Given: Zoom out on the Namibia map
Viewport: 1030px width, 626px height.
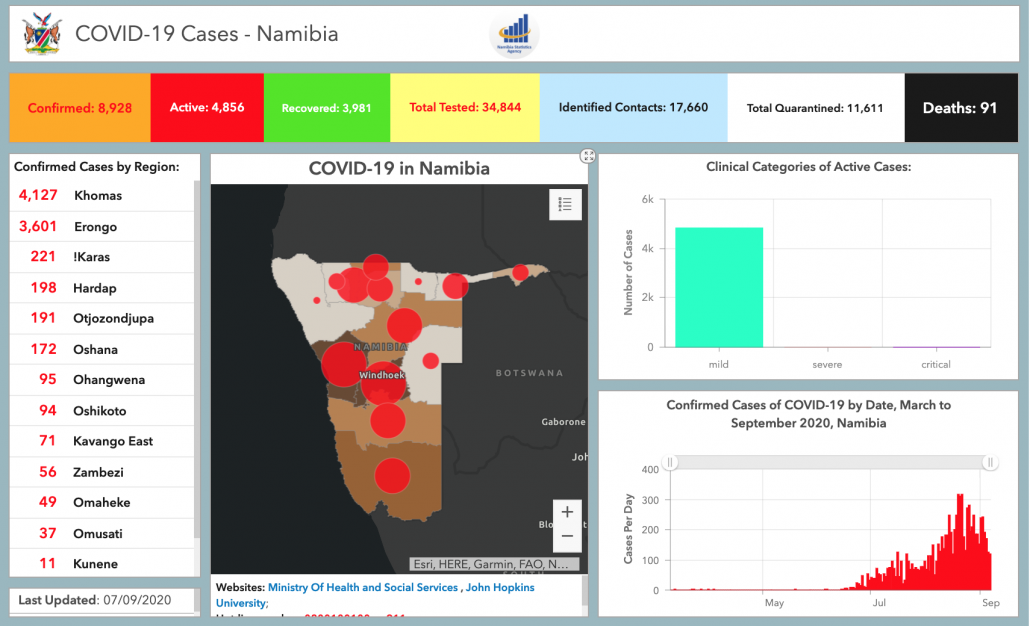Looking at the screenshot, I should tap(567, 536).
